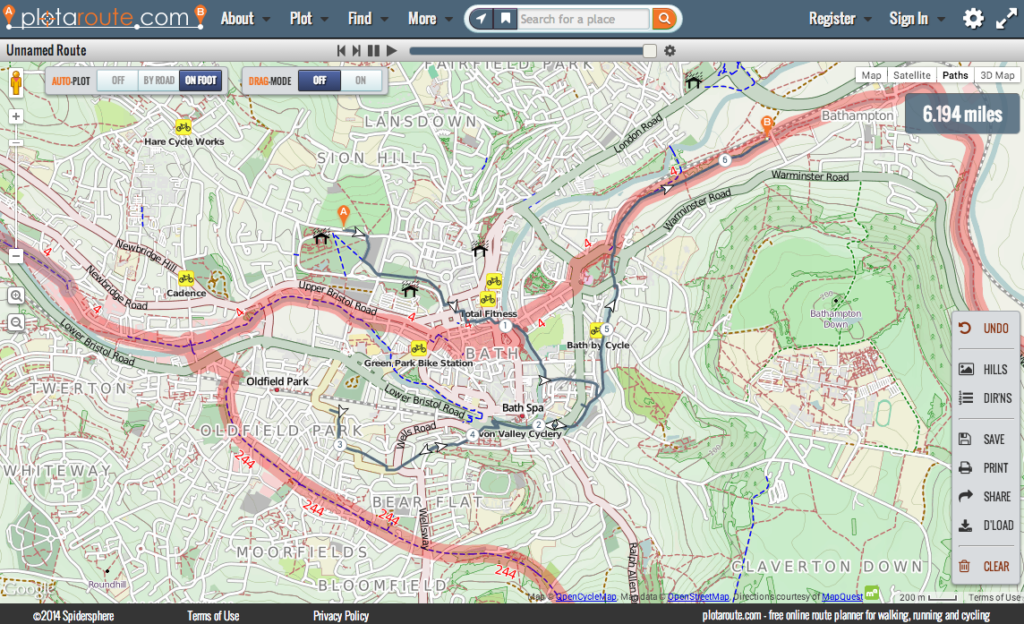Click the Hare Cycle Works bike shop icon
The width and height of the screenshot is (1024, 624).
tap(184, 127)
